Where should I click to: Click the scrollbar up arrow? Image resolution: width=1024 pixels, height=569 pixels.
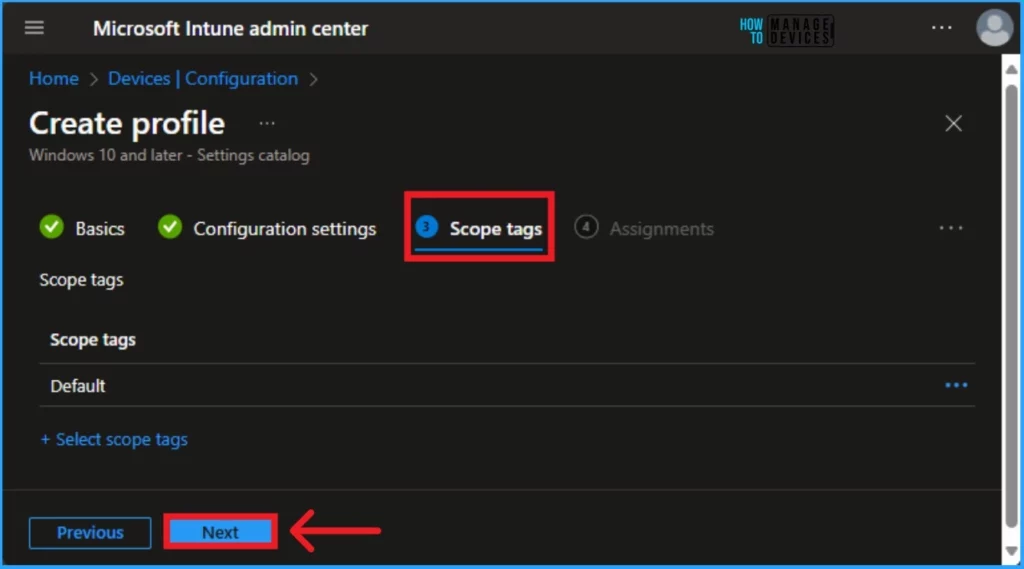1012,69
